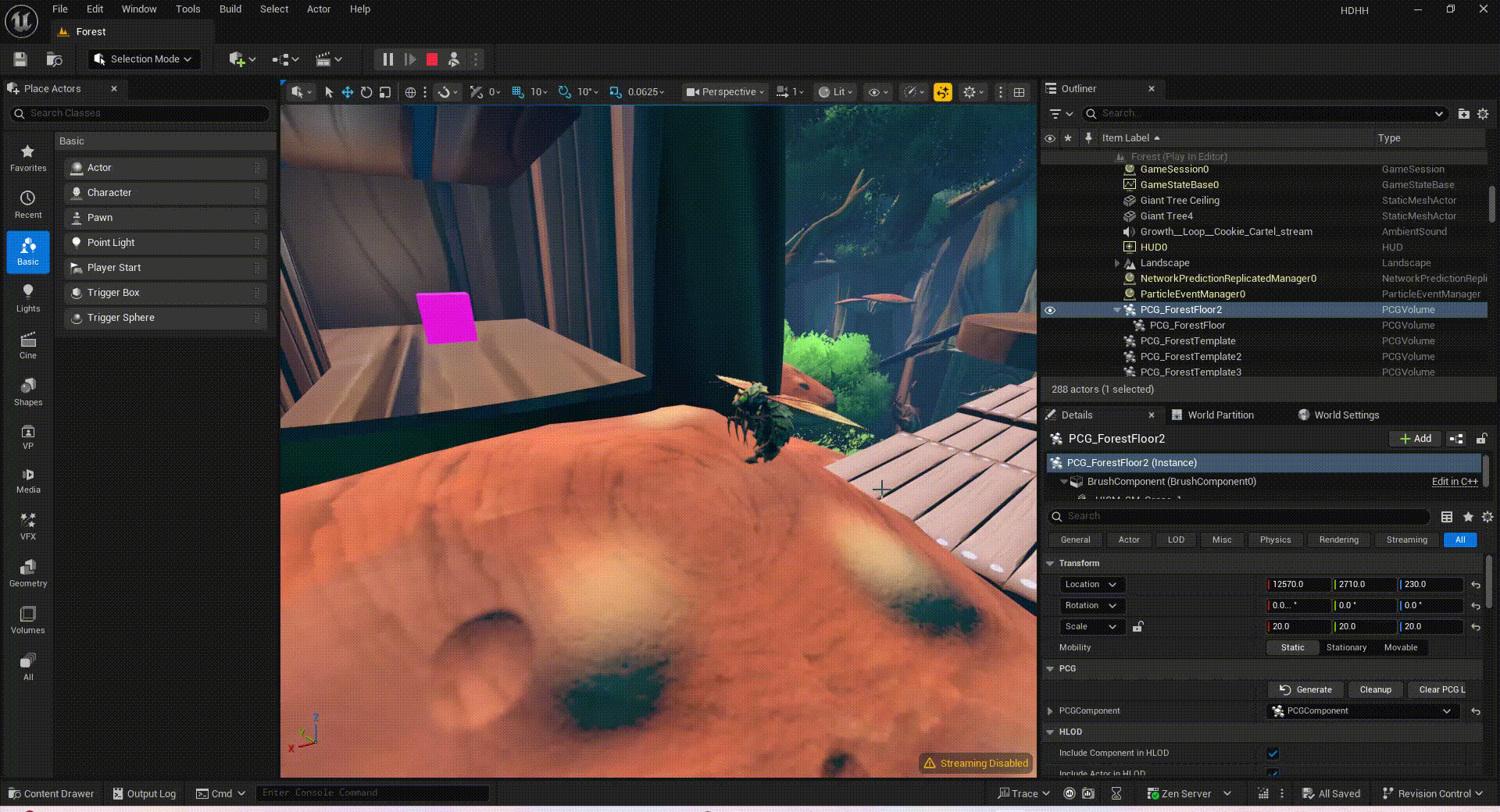This screenshot has width=1500, height=812.
Task: Click the Search Classes input field
Action: [x=145, y=114]
